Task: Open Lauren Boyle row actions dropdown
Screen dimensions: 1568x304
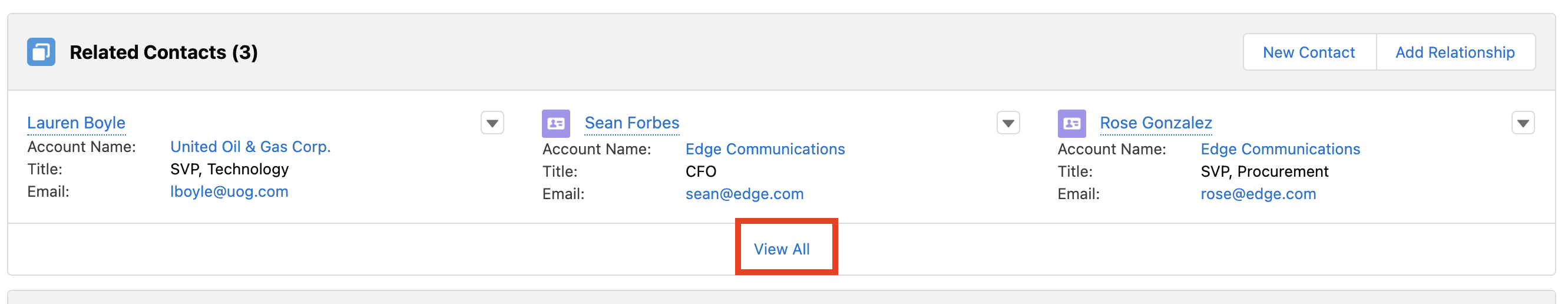Action: (492, 123)
